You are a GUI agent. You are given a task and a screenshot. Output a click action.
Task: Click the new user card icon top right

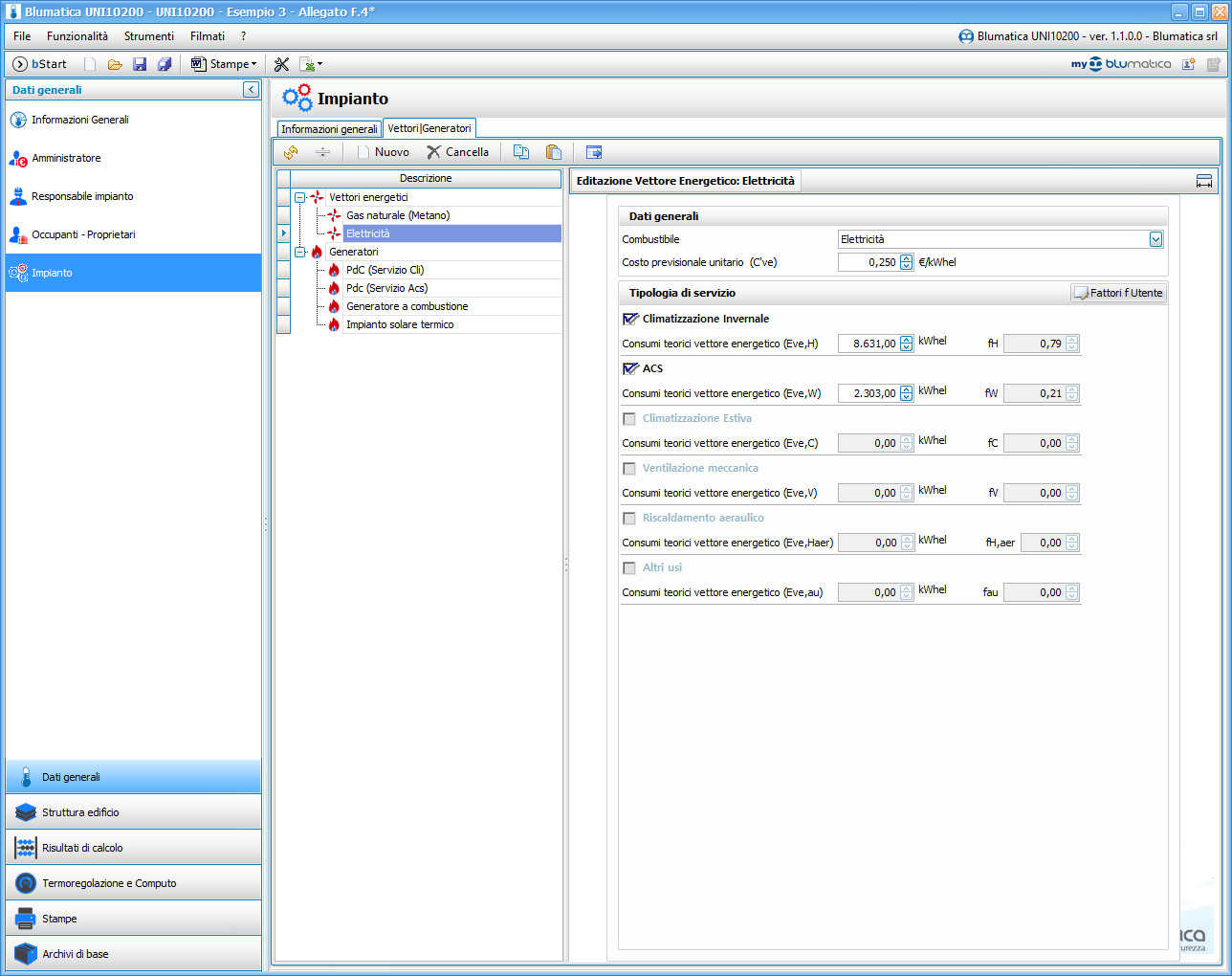click(x=1189, y=64)
